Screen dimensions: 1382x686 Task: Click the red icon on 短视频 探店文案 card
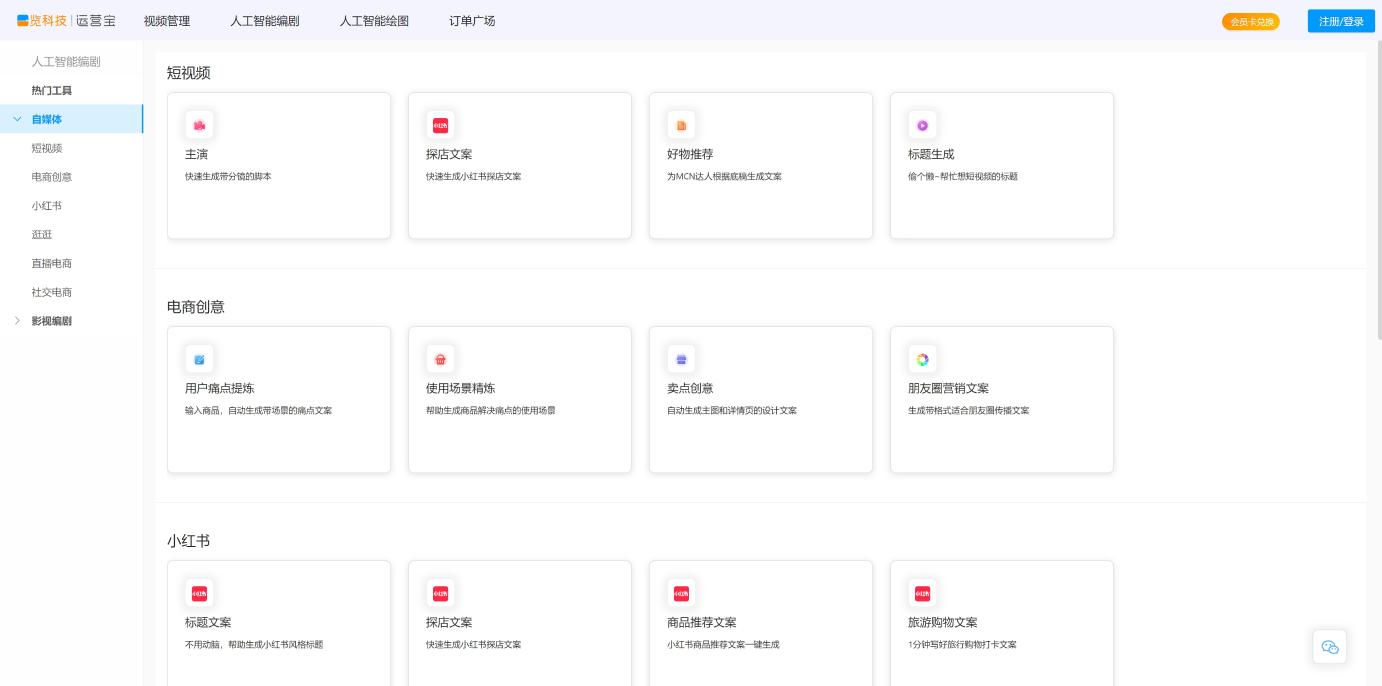click(440, 125)
